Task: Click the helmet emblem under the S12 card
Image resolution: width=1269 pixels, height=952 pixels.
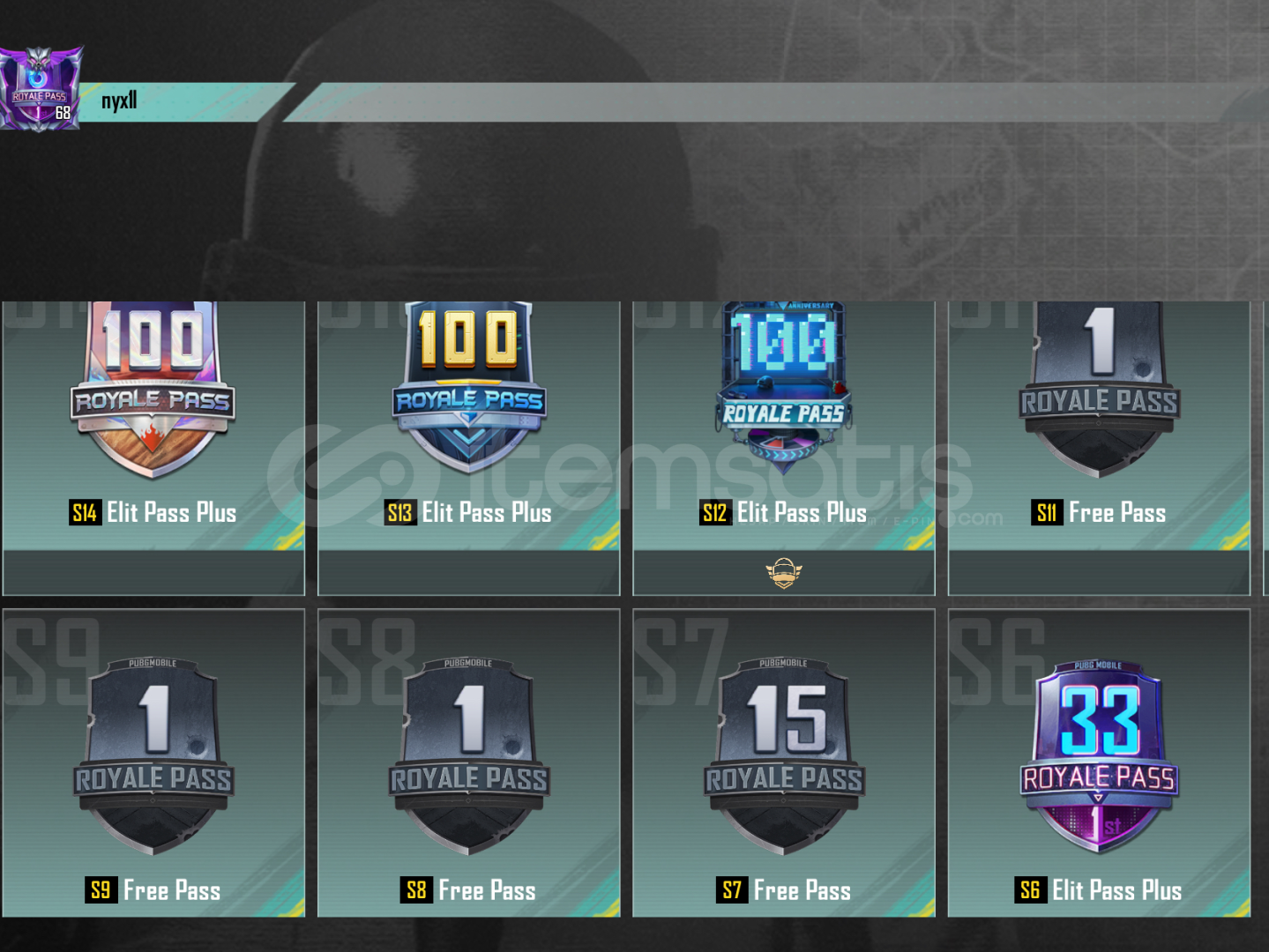Action: [x=783, y=573]
